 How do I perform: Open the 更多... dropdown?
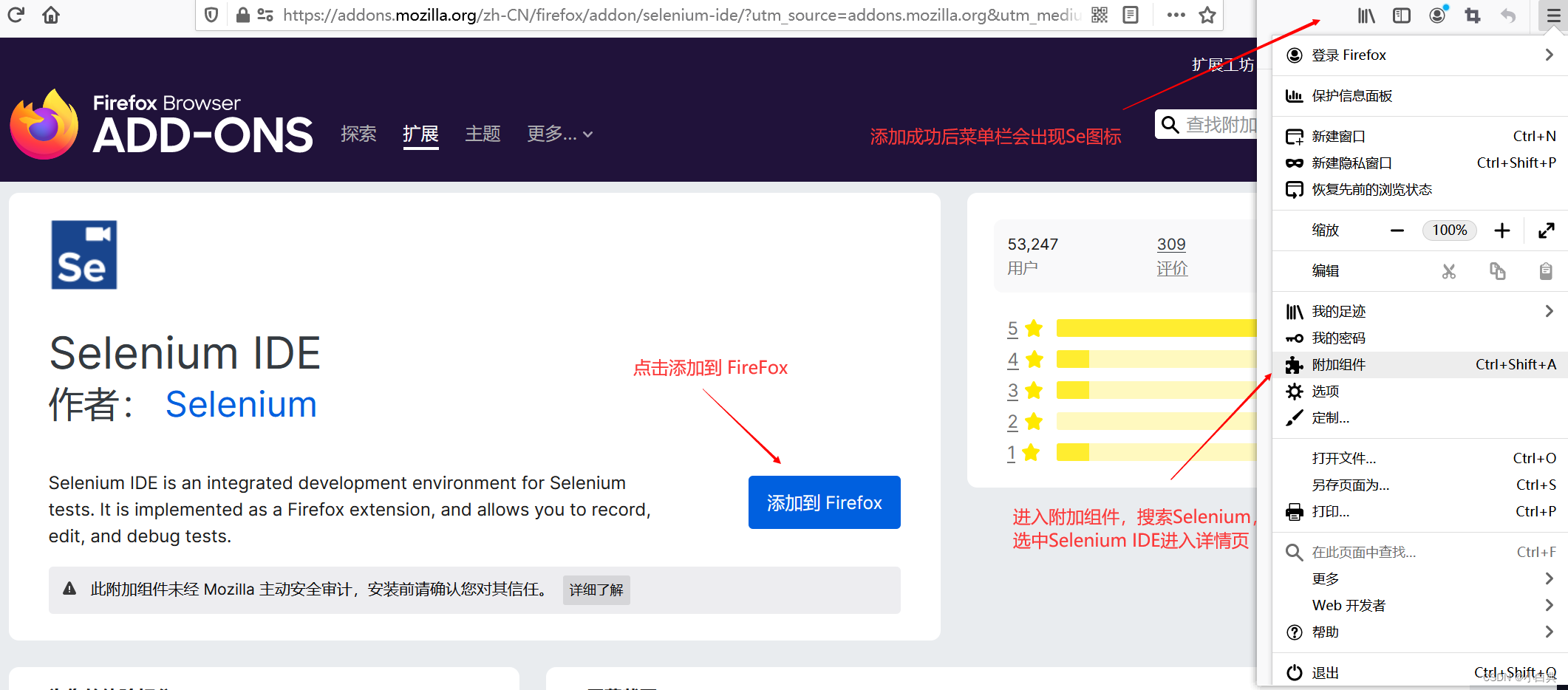[x=559, y=134]
